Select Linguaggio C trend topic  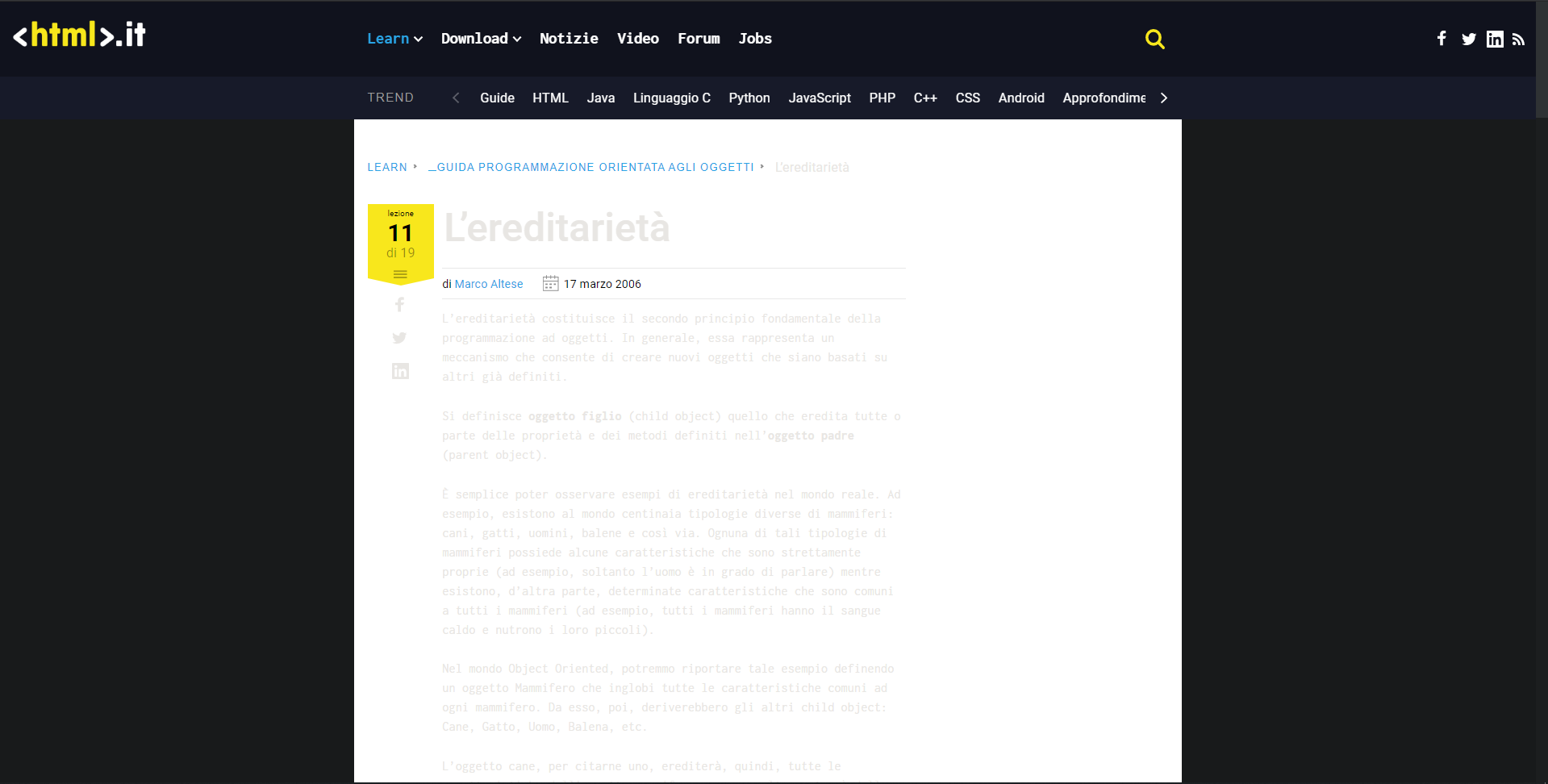click(x=671, y=98)
